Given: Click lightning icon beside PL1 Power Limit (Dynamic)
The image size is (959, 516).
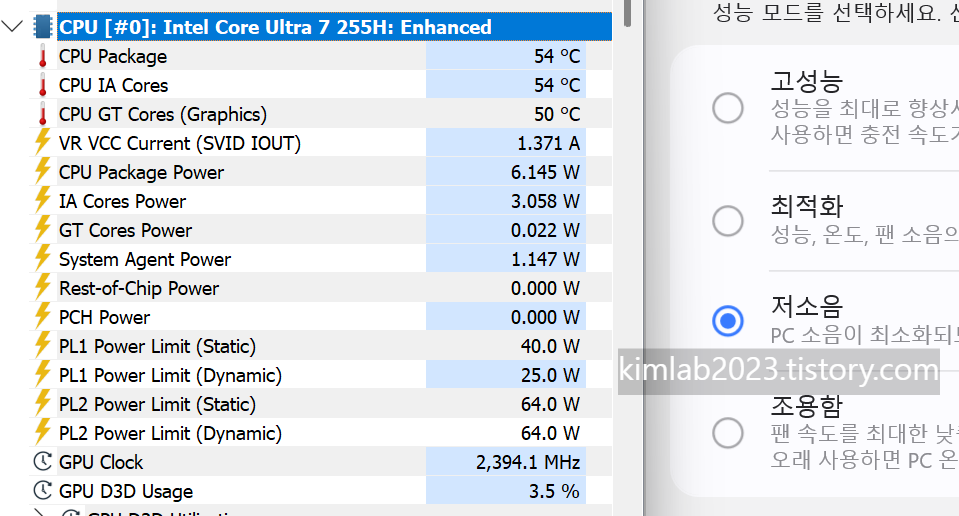Looking at the screenshot, I should coord(43,375).
